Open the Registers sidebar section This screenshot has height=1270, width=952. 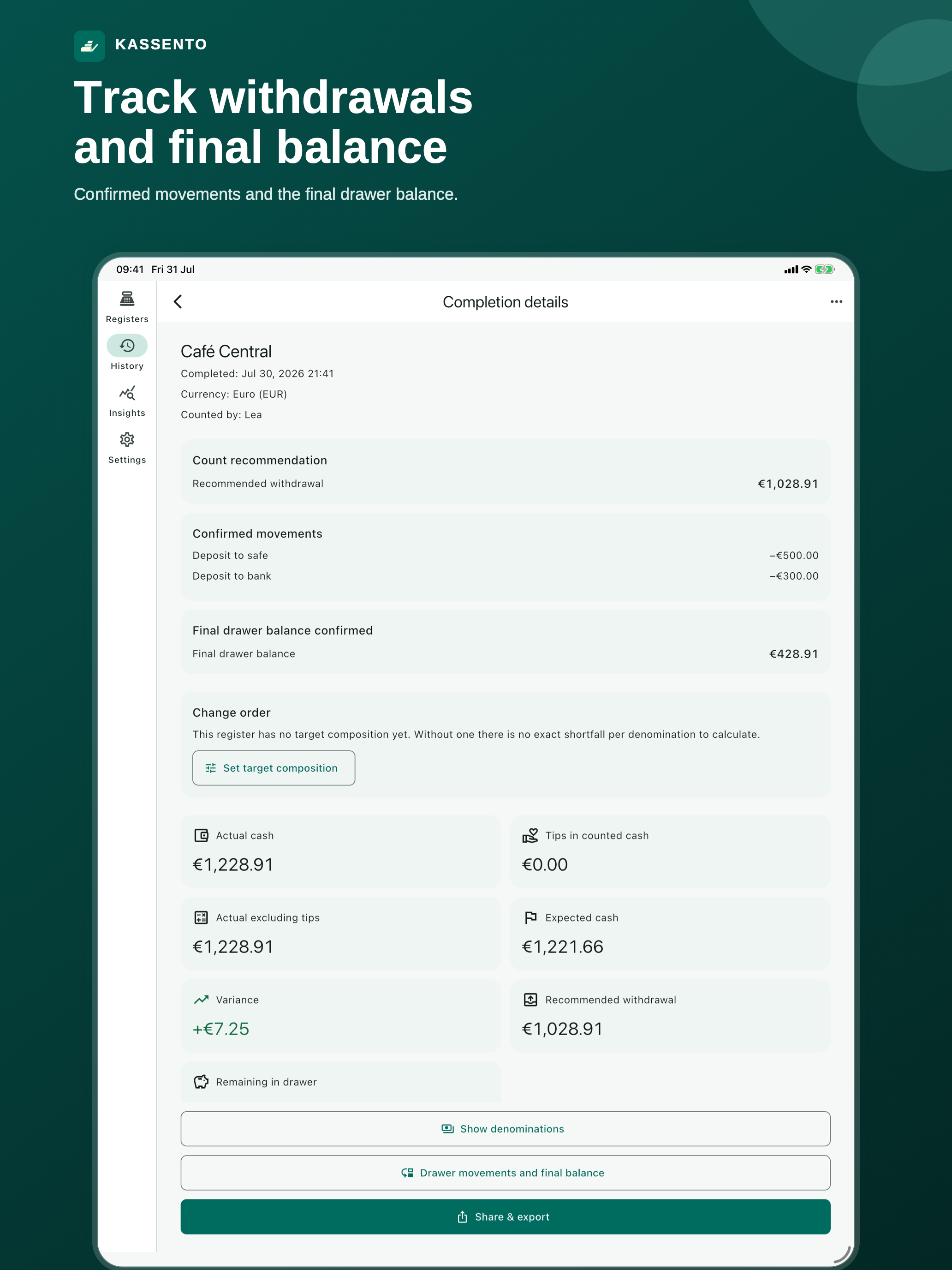point(127,307)
